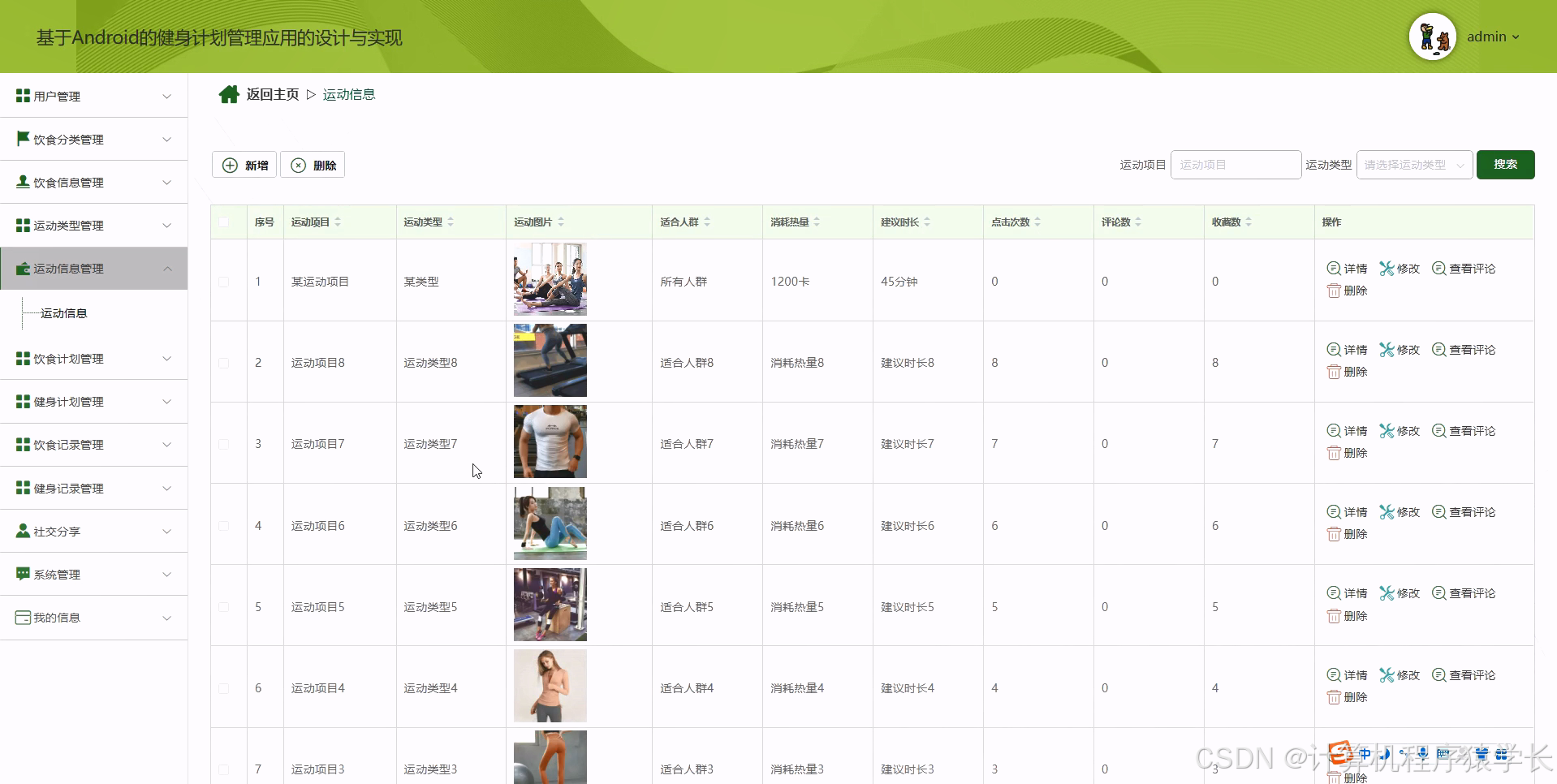Image resolution: width=1557 pixels, height=784 pixels.
Task: Open the 社交分享 menu
Action: (94, 531)
